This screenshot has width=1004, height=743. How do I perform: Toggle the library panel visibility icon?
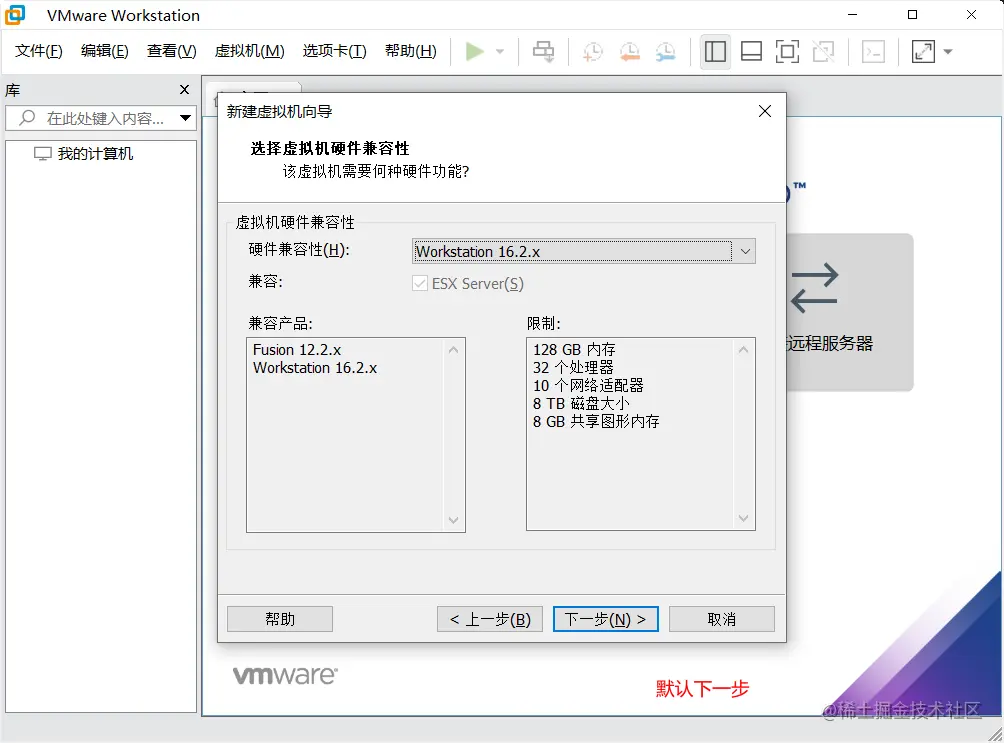715,51
